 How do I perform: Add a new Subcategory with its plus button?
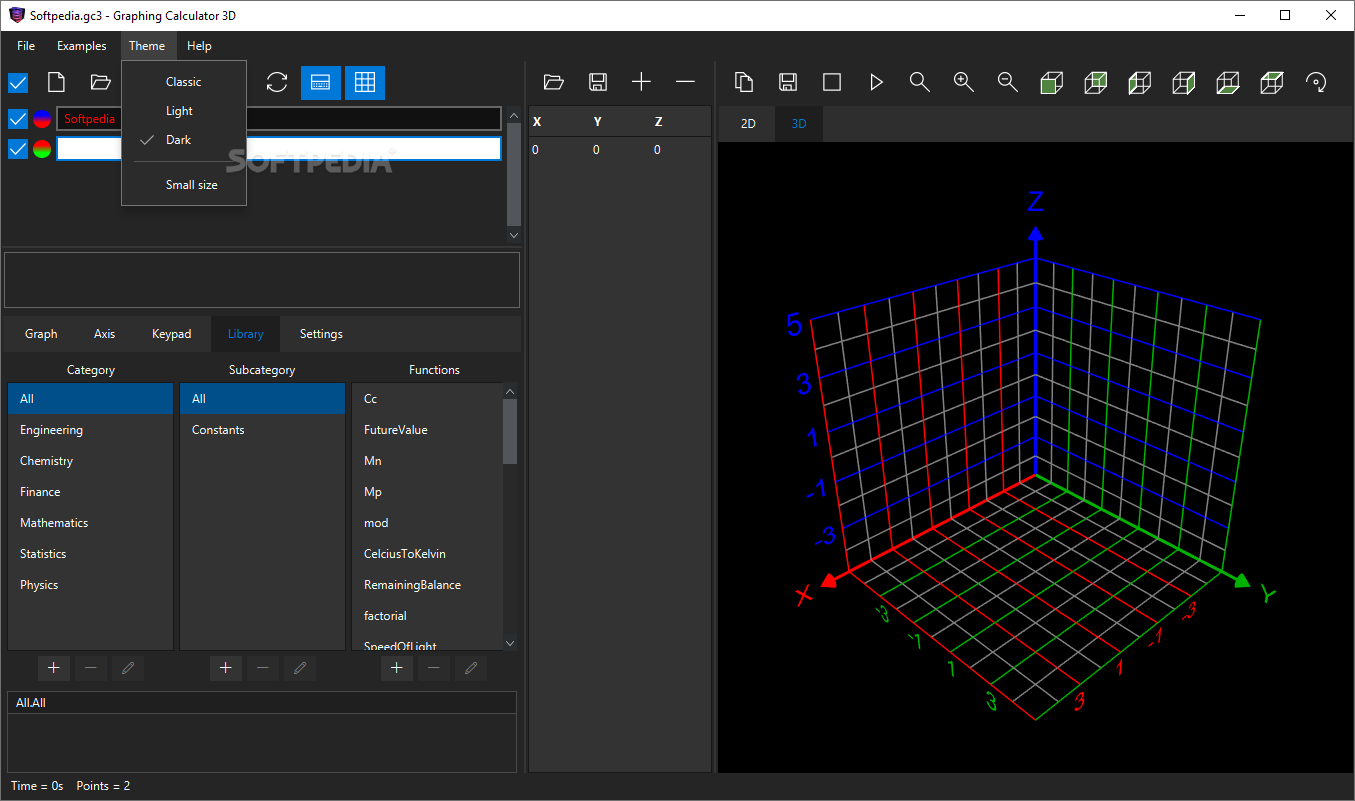[x=226, y=668]
